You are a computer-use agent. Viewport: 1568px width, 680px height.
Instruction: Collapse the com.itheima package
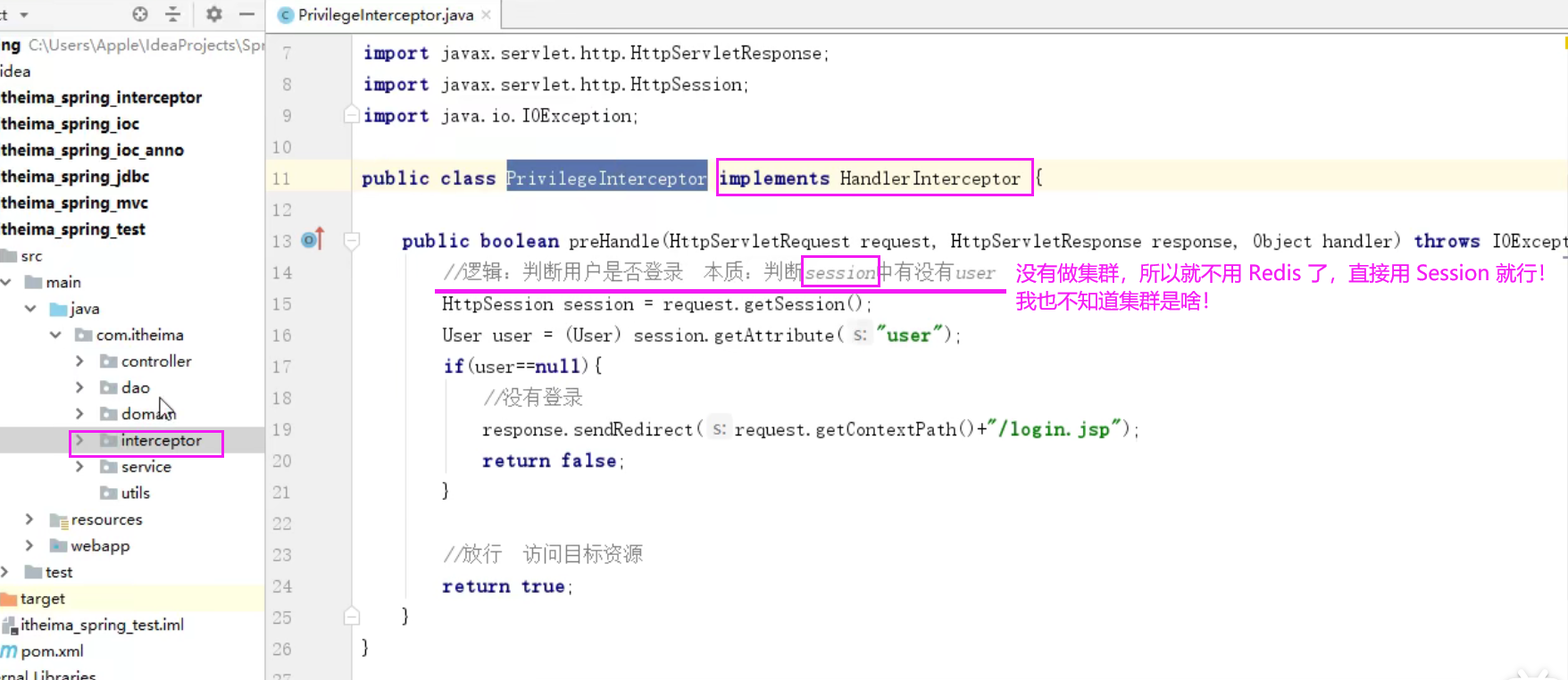(55, 335)
